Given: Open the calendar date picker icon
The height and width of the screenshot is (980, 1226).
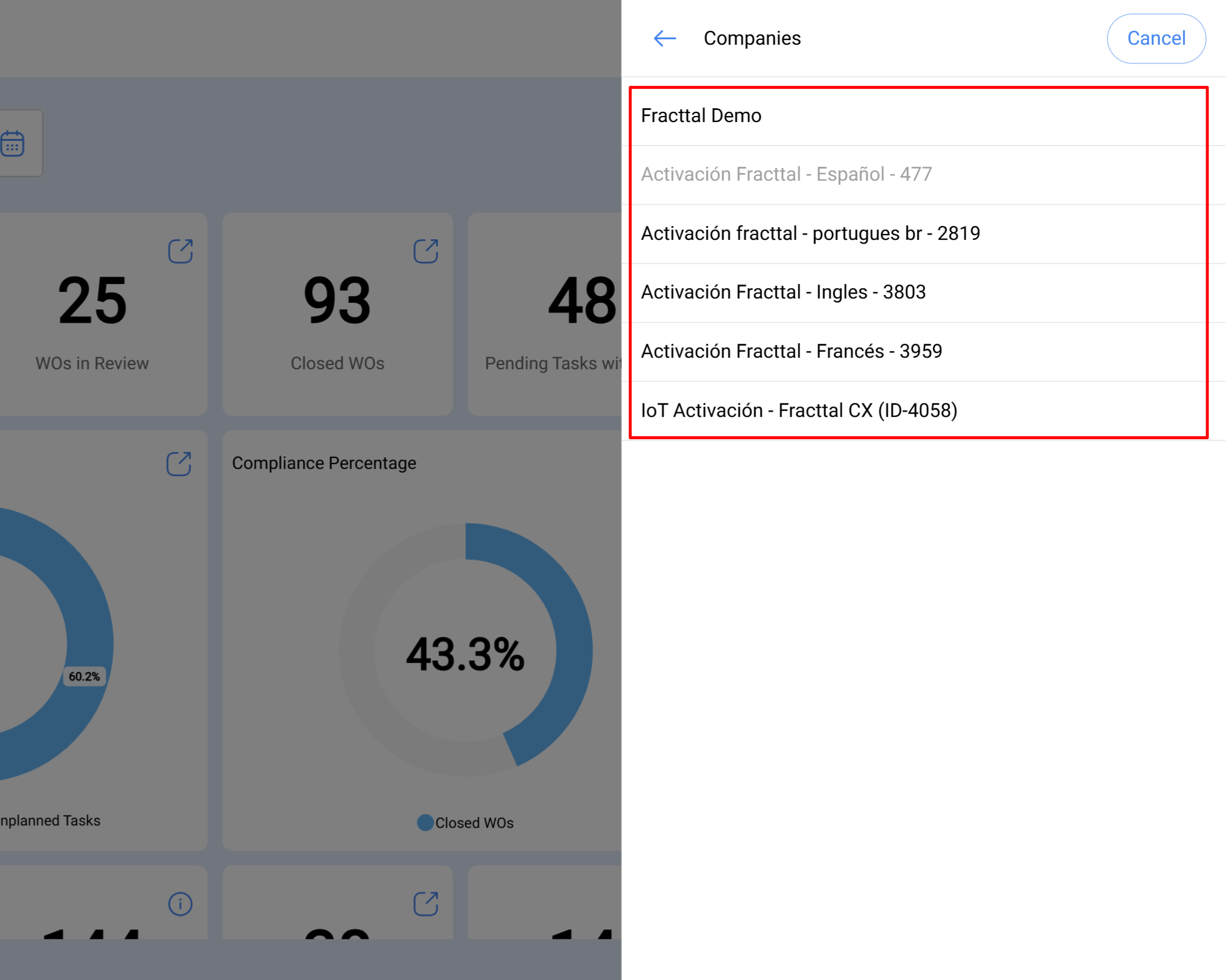Looking at the screenshot, I should pos(13,144).
